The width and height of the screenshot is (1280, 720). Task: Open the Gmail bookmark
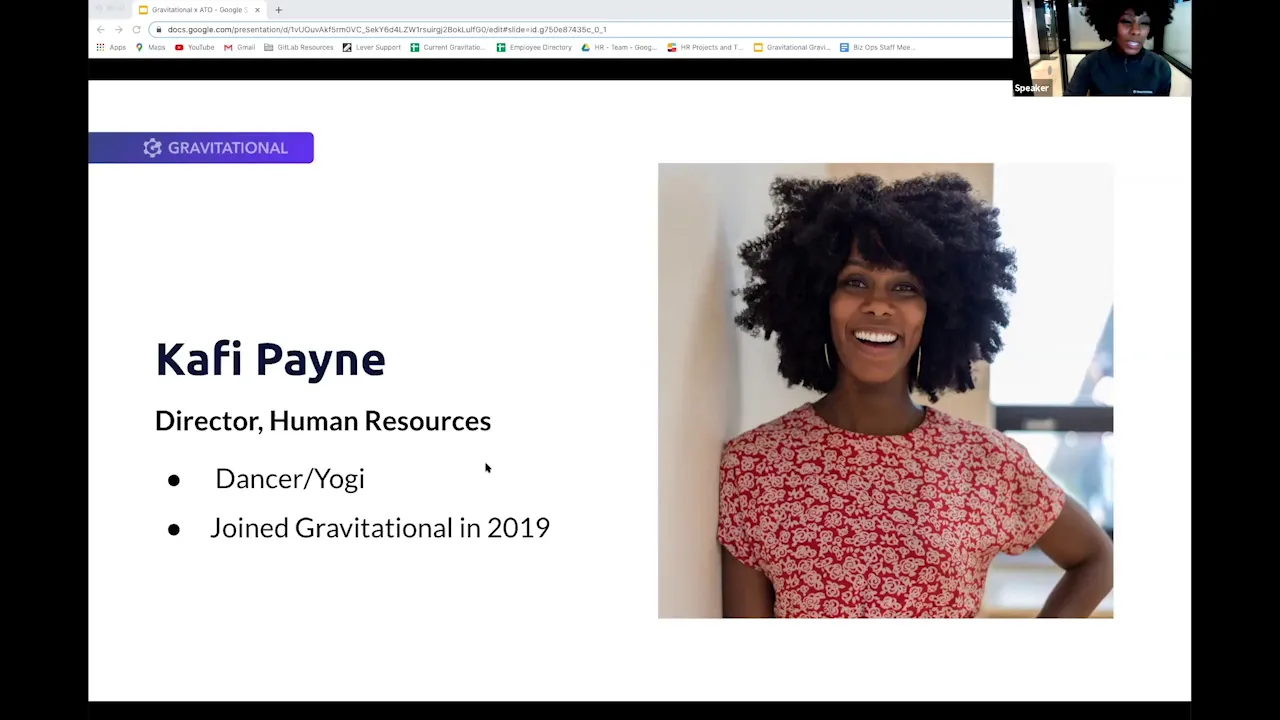[240, 47]
